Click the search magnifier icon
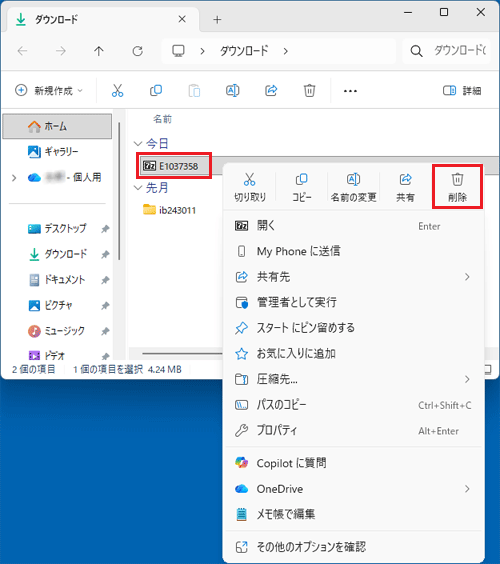This screenshot has width=500, height=564. click(x=416, y=51)
